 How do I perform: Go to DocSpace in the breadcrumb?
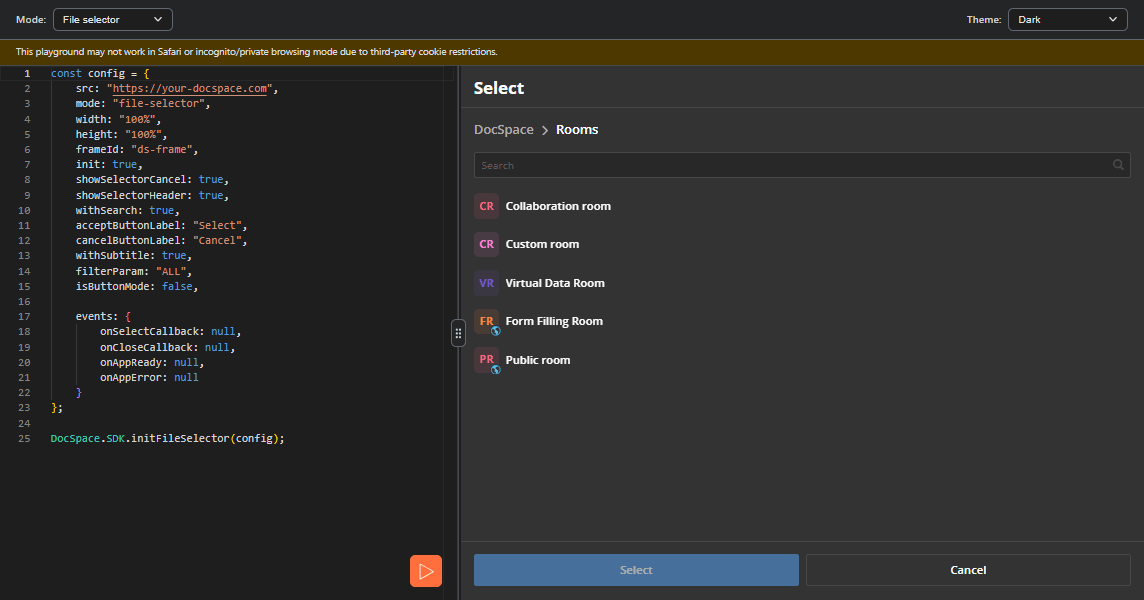[503, 129]
